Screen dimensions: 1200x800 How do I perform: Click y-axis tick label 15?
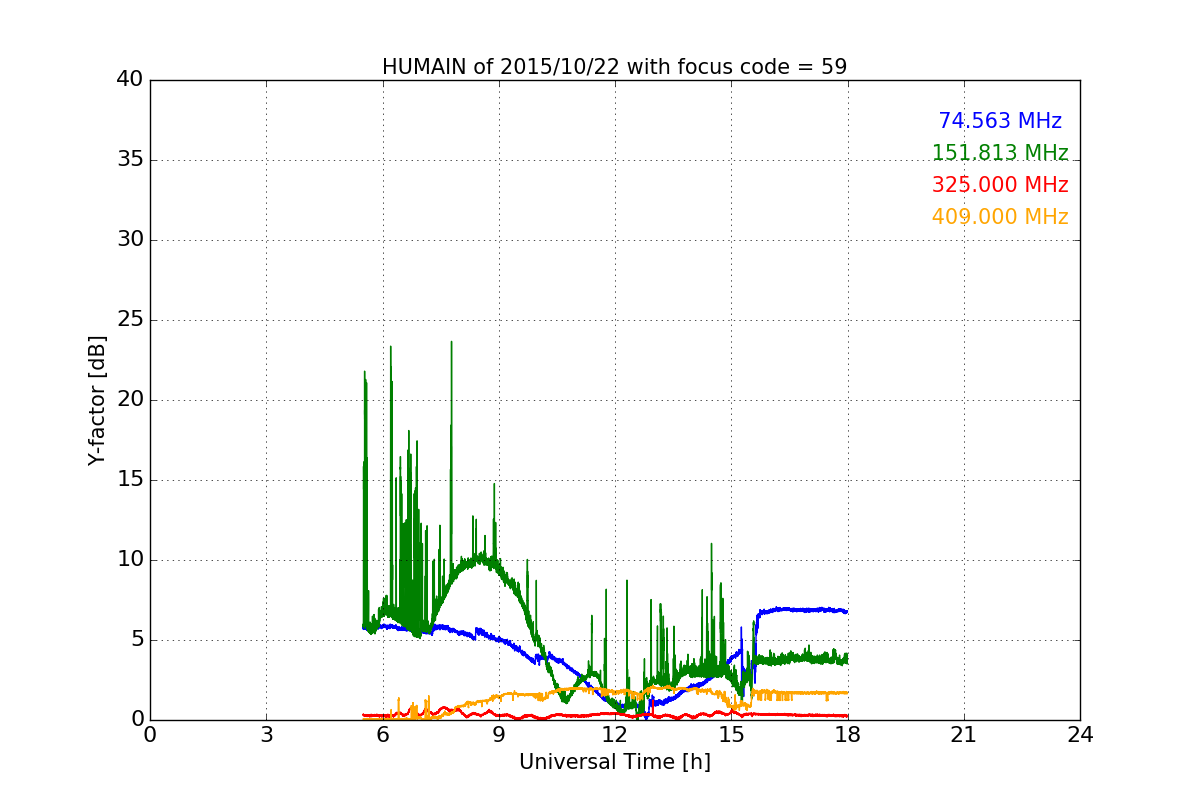point(129,480)
